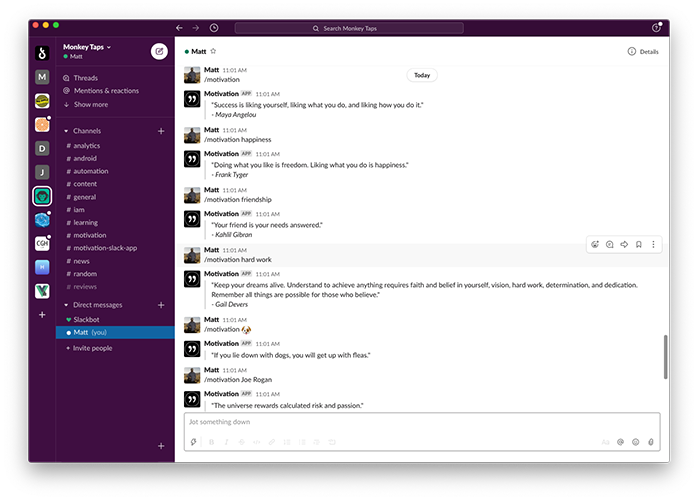Toggle bold formatting in composer
Viewport: 698px width, 500px height.
click(211, 442)
